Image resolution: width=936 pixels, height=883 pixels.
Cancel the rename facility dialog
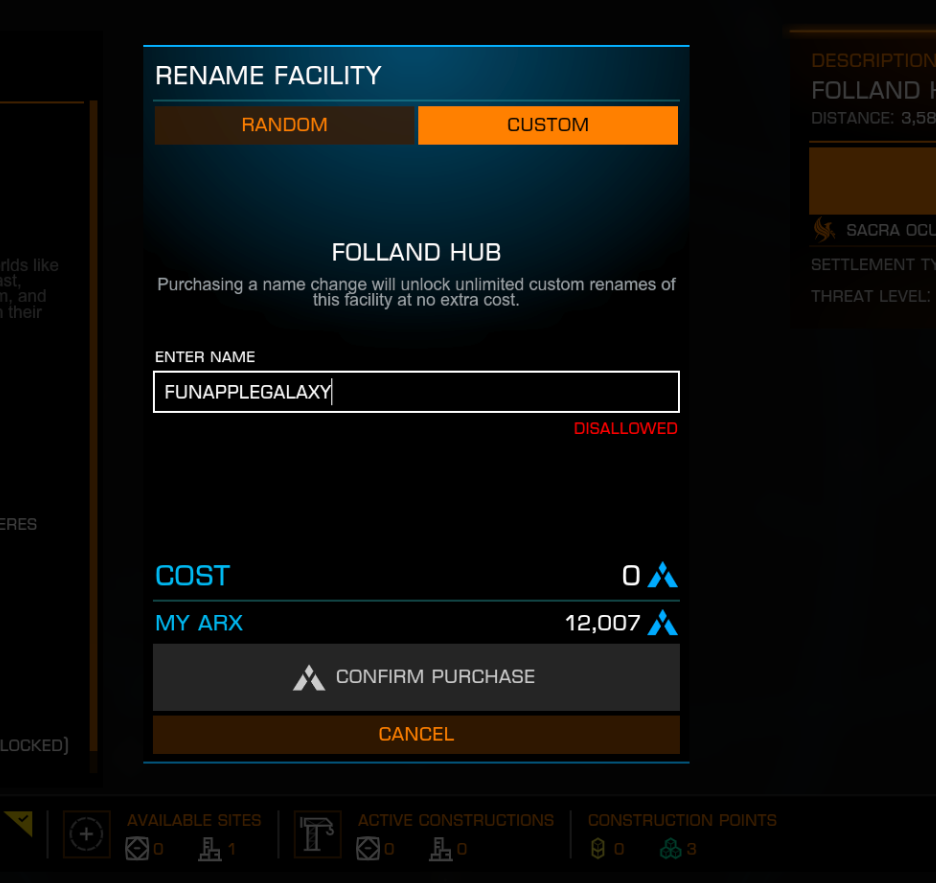pyautogui.click(x=416, y=734)
